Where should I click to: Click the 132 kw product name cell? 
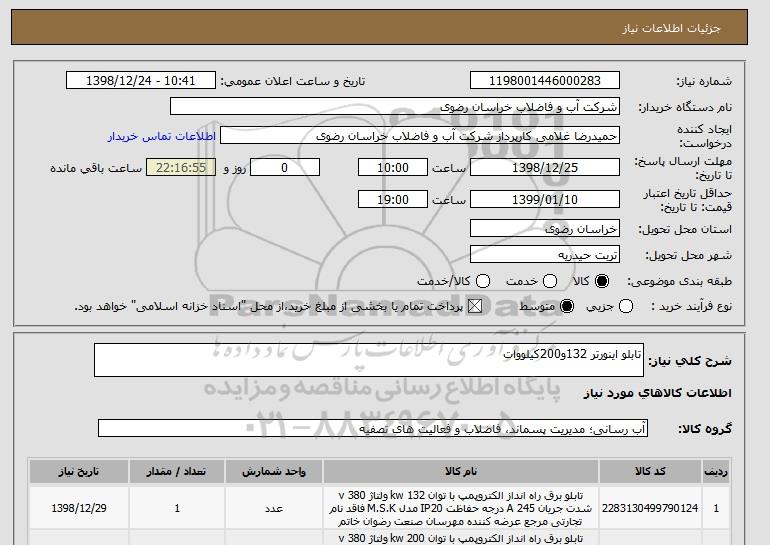click(x=461, y=508)
